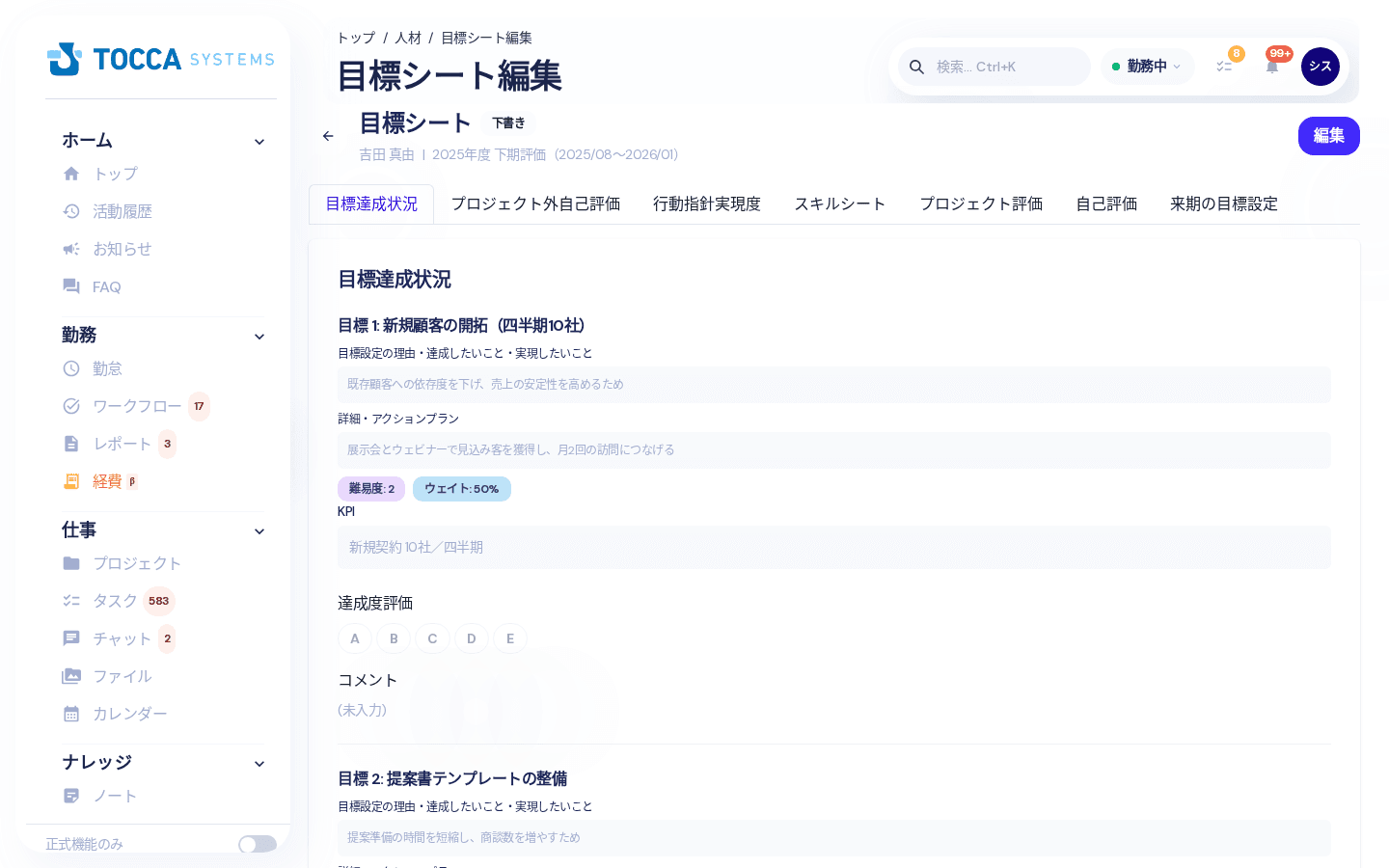Viewport: 1389px width, 868px height.
Task: Focus the 検索 search field
Action: 994,67
